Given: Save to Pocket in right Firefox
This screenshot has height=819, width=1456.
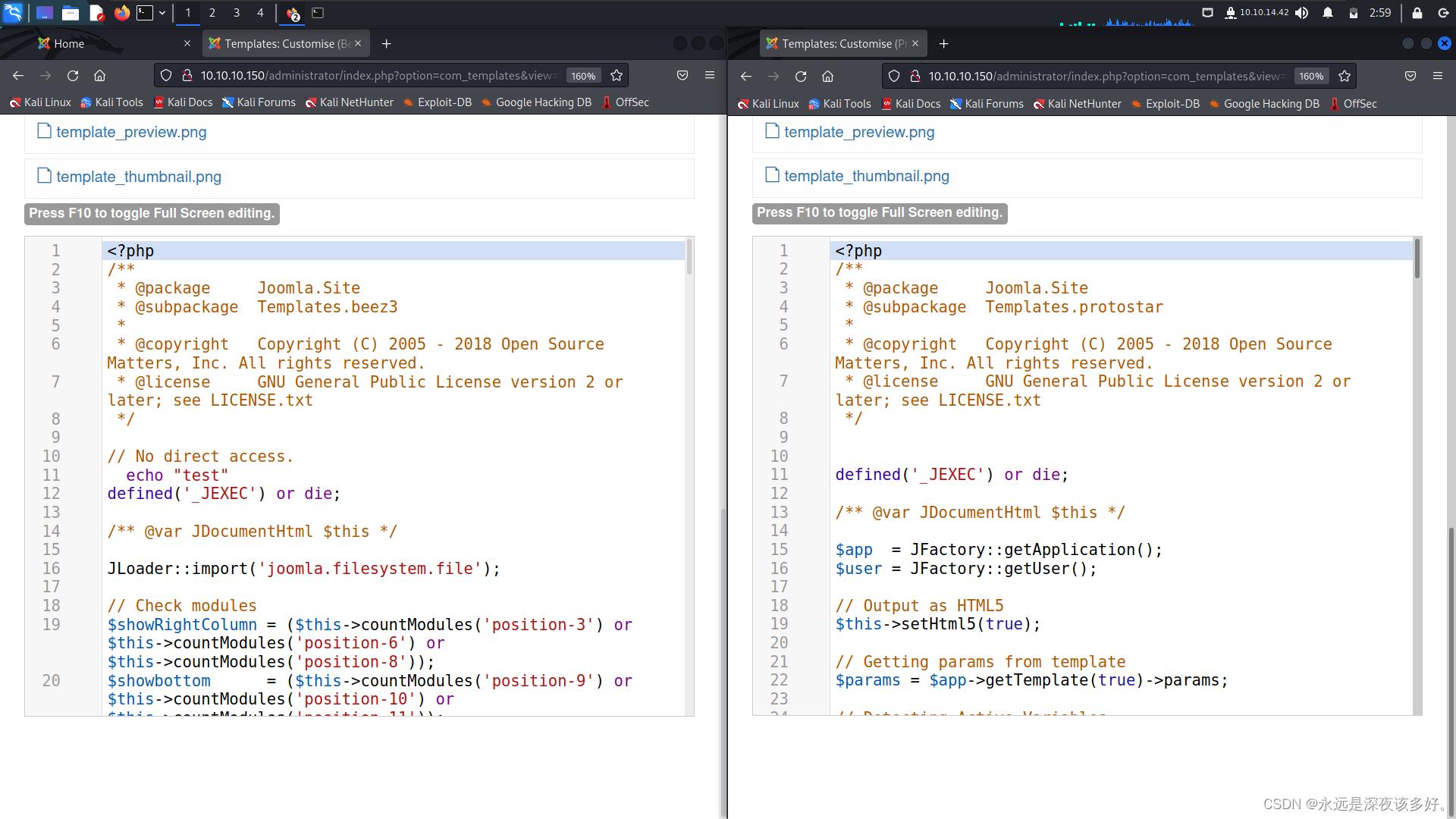Looking at the screenshot, I should click(1410, 77).
